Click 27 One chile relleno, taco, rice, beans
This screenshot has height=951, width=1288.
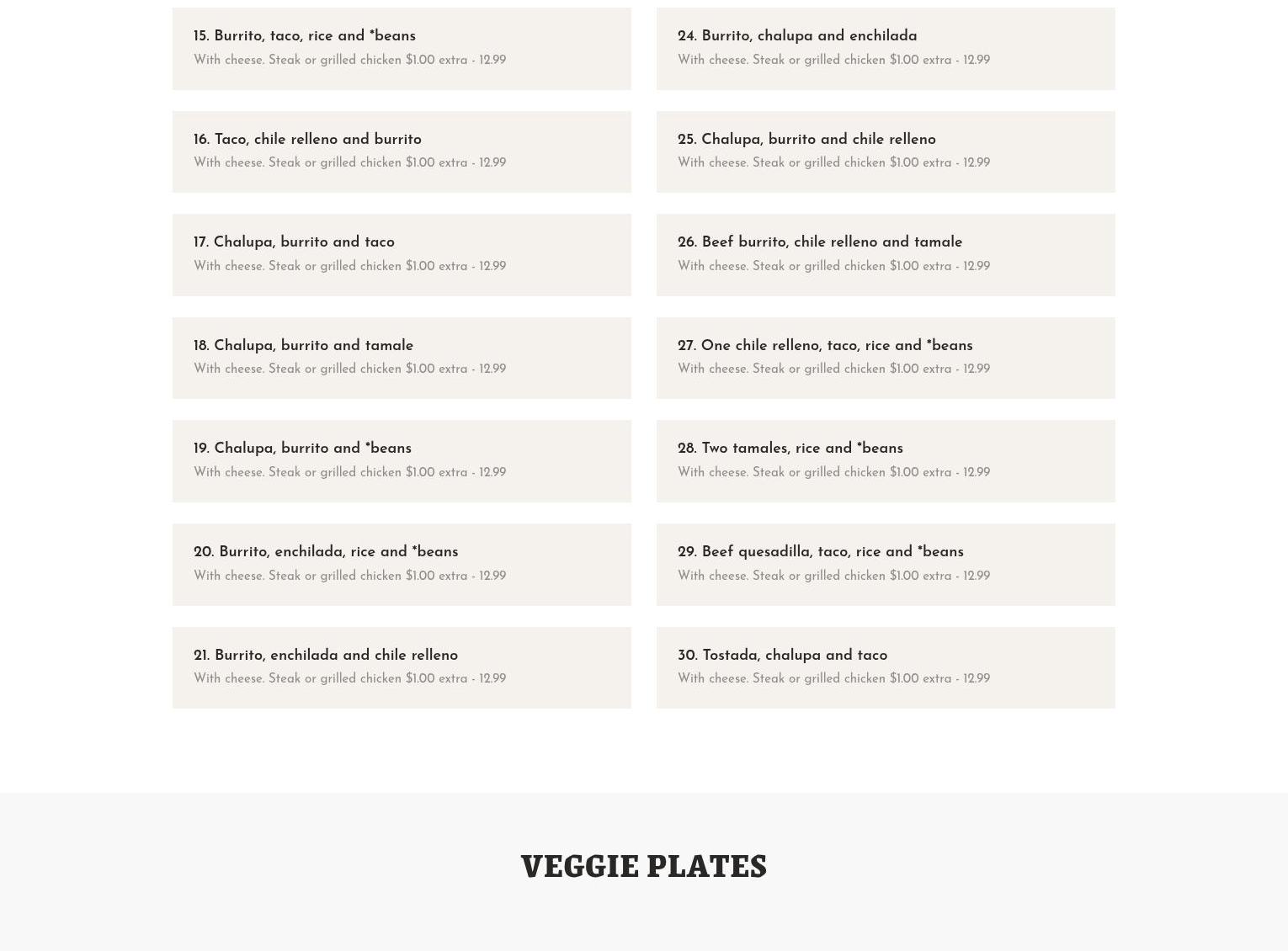[886, 358]
